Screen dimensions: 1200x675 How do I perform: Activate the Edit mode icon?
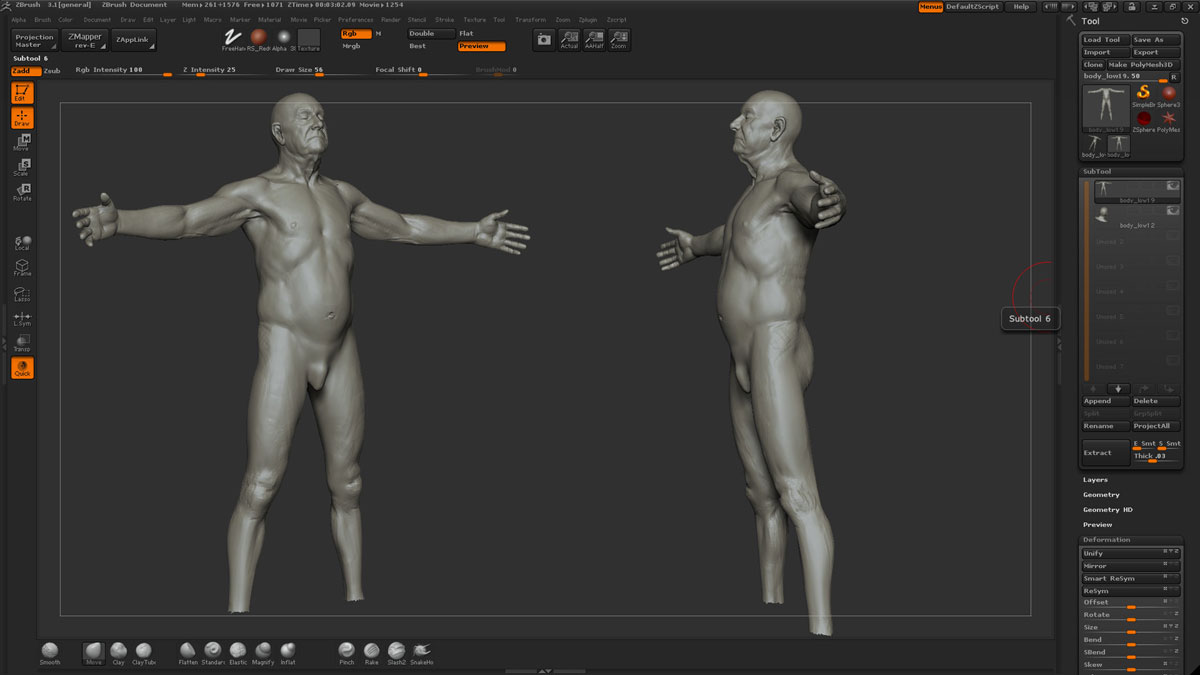[x=21, y=93]
